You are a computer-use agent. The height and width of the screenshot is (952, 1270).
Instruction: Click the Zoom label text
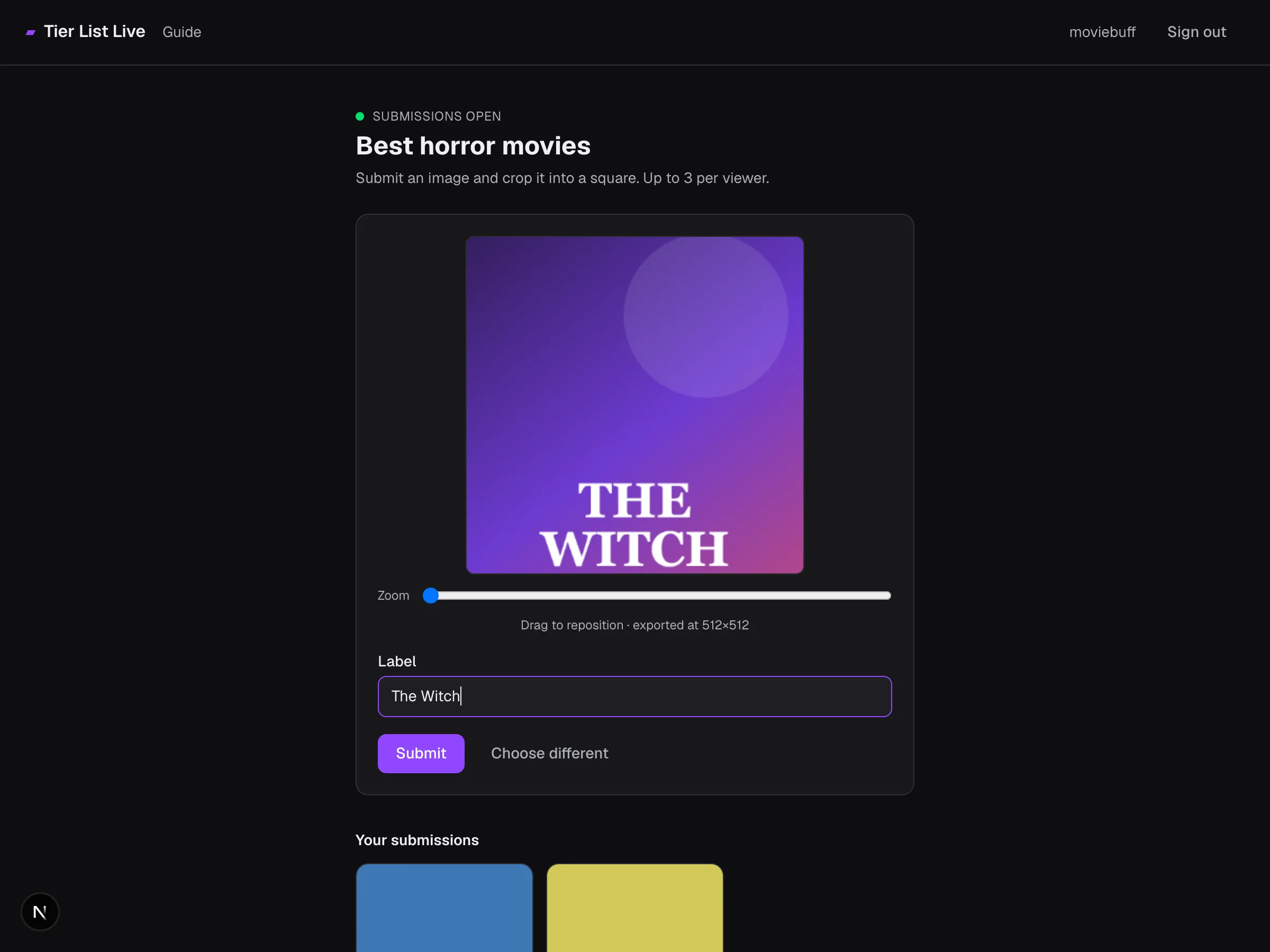coord(393,596)
